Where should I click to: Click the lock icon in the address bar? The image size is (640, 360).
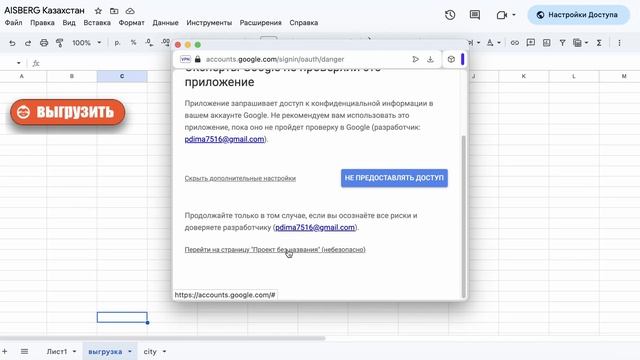[x=198, y=59]
